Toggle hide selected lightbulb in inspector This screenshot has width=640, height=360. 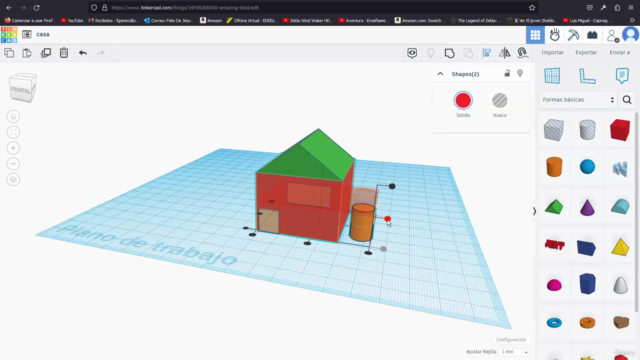tap(520, 73)
